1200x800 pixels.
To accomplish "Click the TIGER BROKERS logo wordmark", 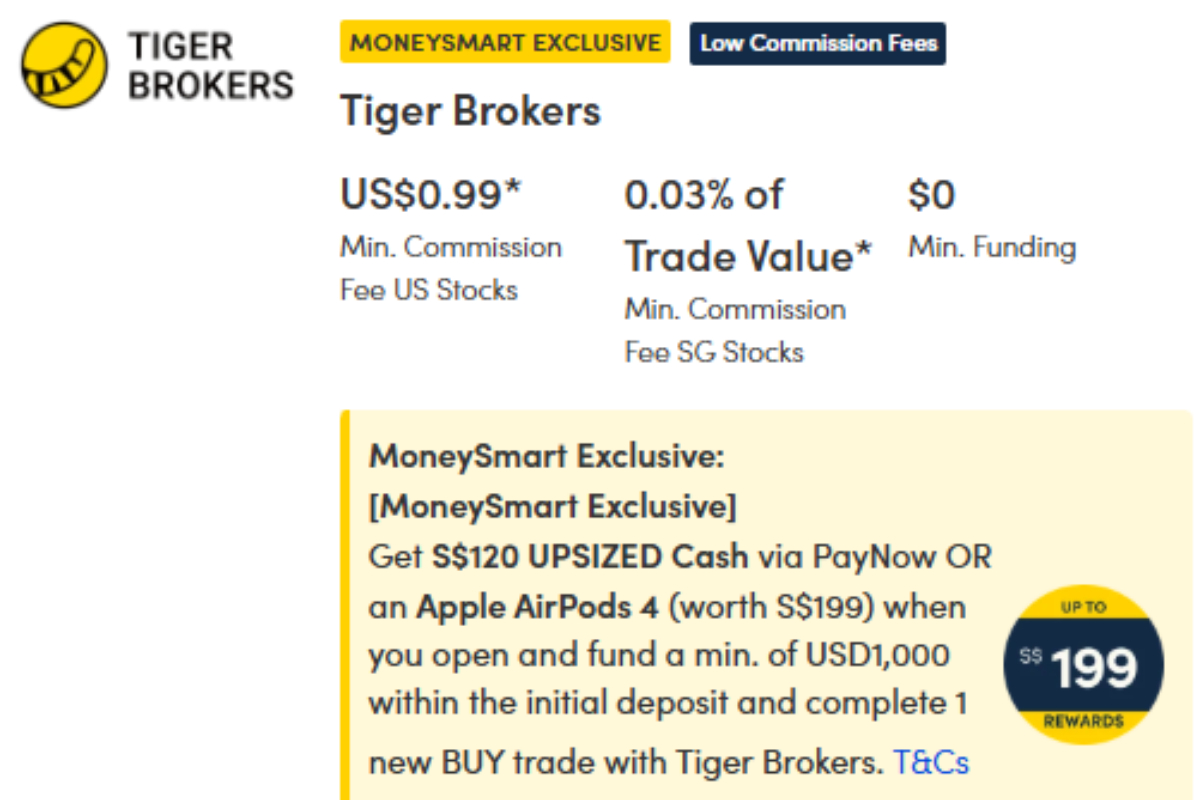I will click(210, 66).
